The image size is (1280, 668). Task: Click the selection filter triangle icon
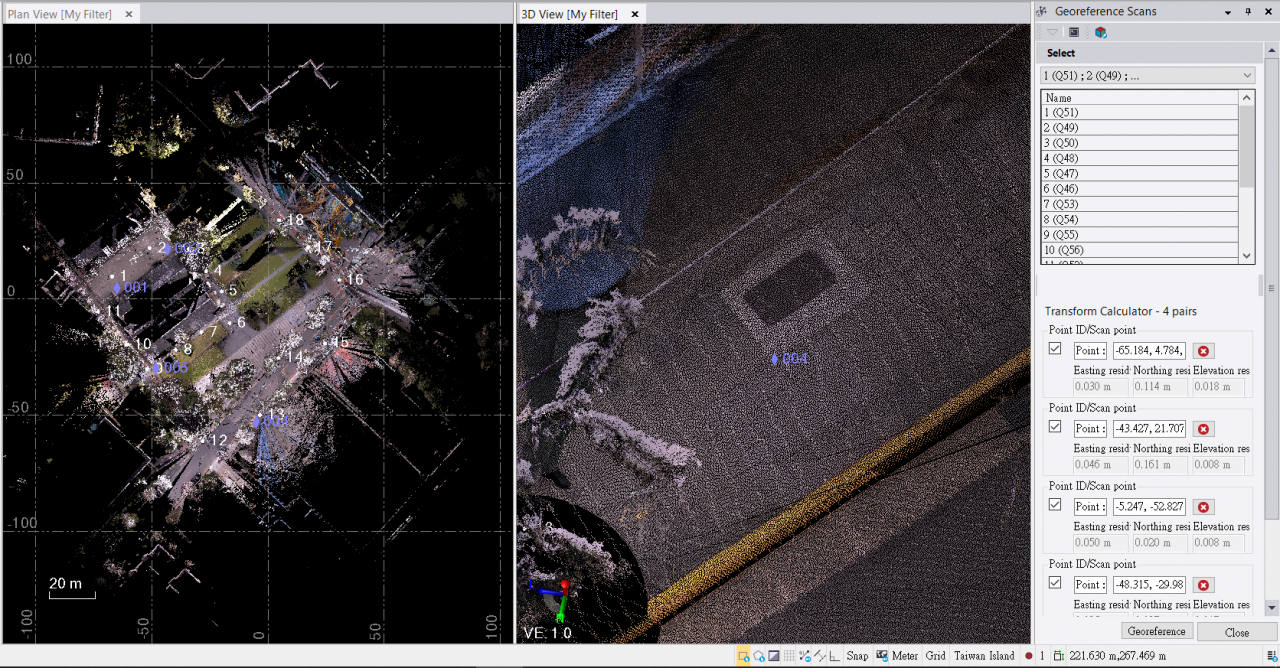point(1053,32)
